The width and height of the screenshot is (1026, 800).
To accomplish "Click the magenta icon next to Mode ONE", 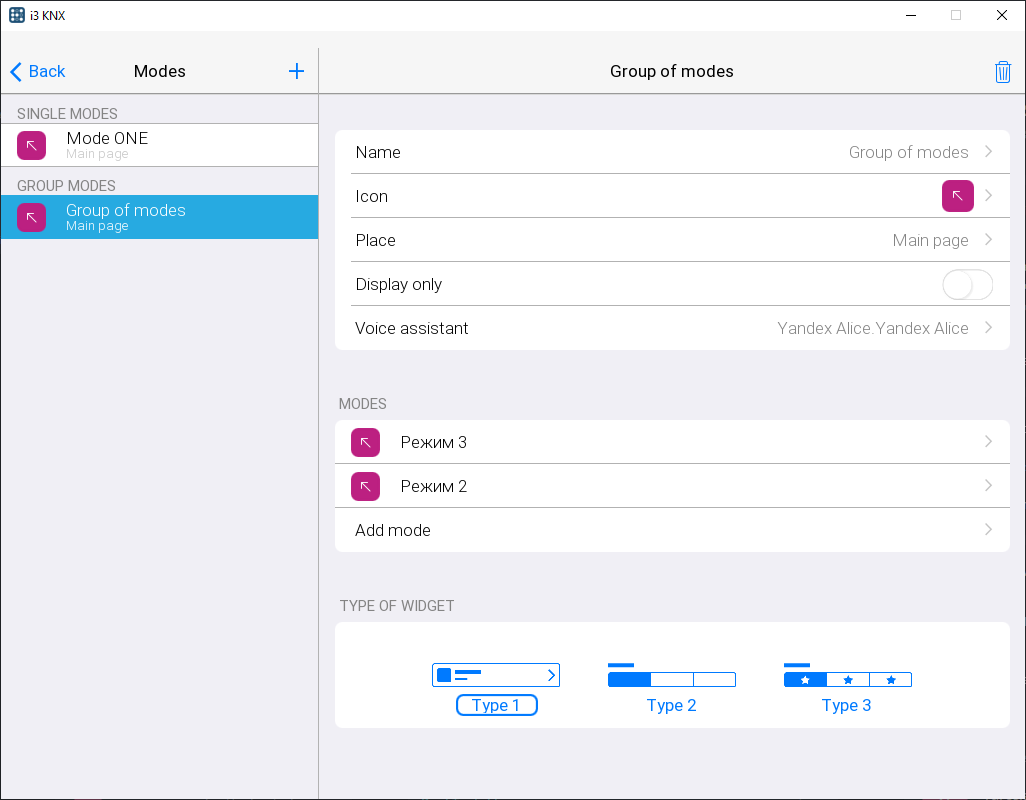I will [31, 145].
